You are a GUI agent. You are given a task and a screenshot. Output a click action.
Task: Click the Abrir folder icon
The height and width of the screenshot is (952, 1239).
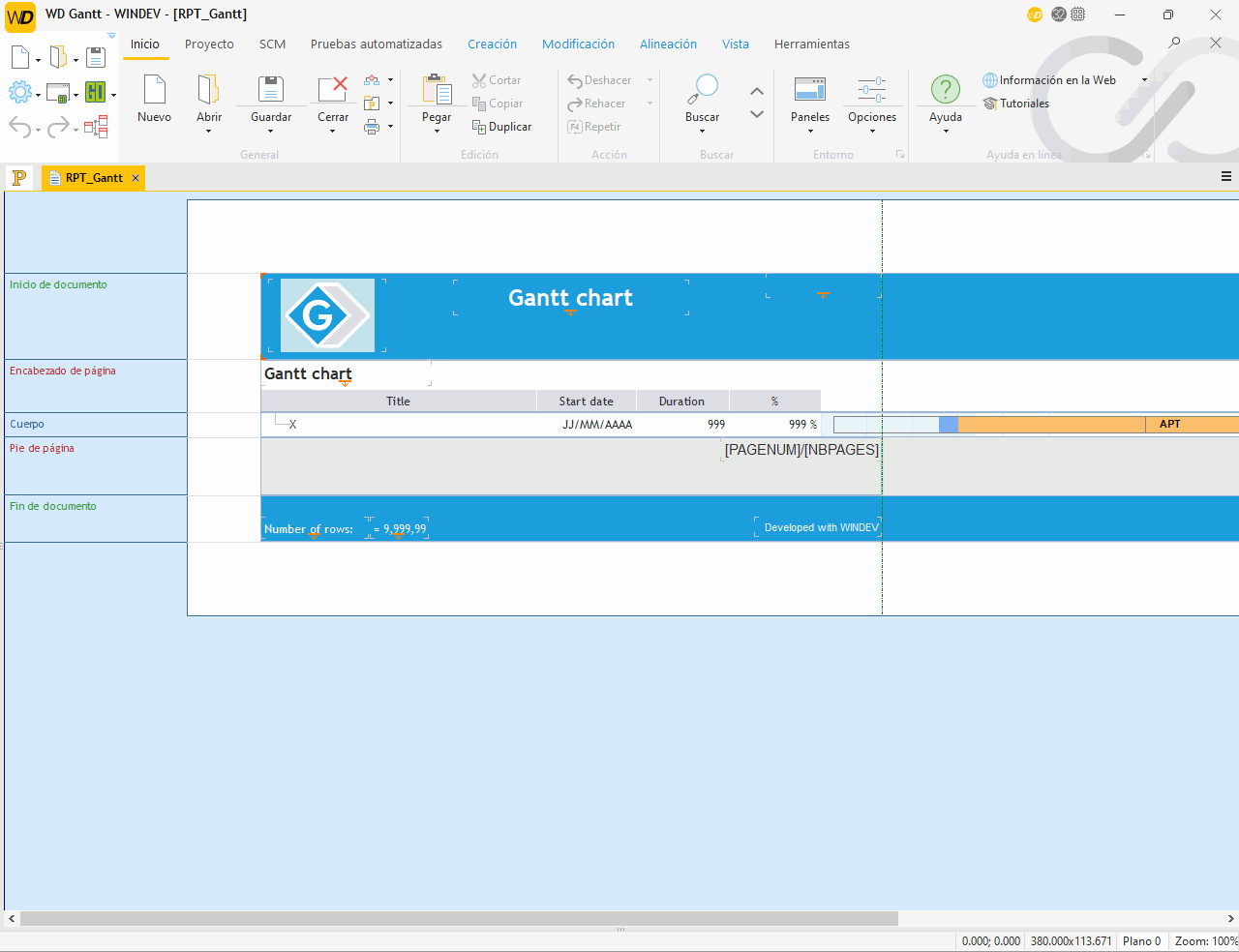208,89
